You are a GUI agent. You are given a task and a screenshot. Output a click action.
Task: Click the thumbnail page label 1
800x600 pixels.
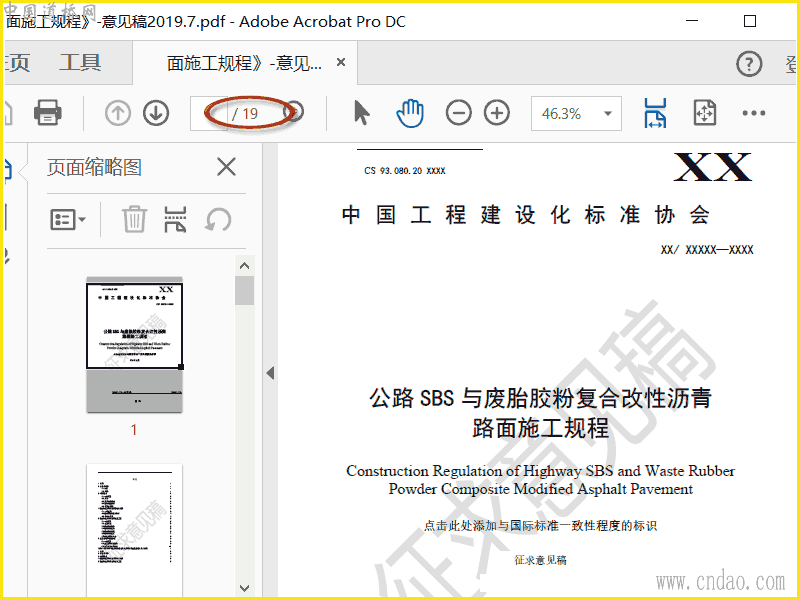(x=134, y=430)
